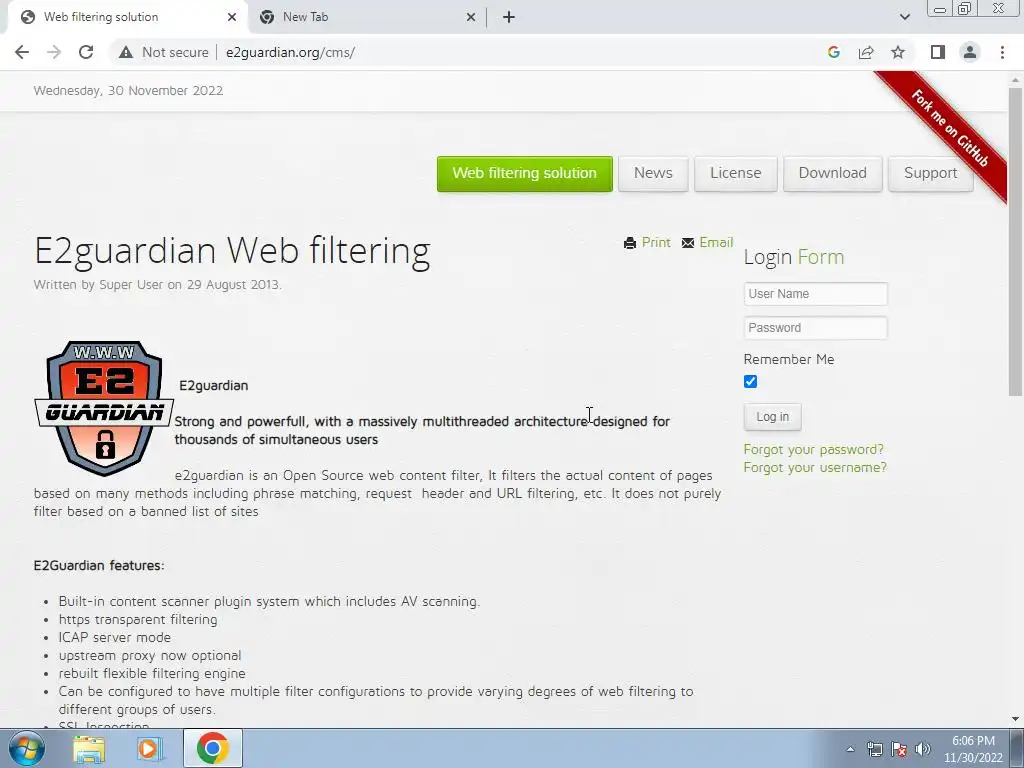Close the New Tab tab
Viewport: 1024px width, 768px height.
(x=471, y=18)
